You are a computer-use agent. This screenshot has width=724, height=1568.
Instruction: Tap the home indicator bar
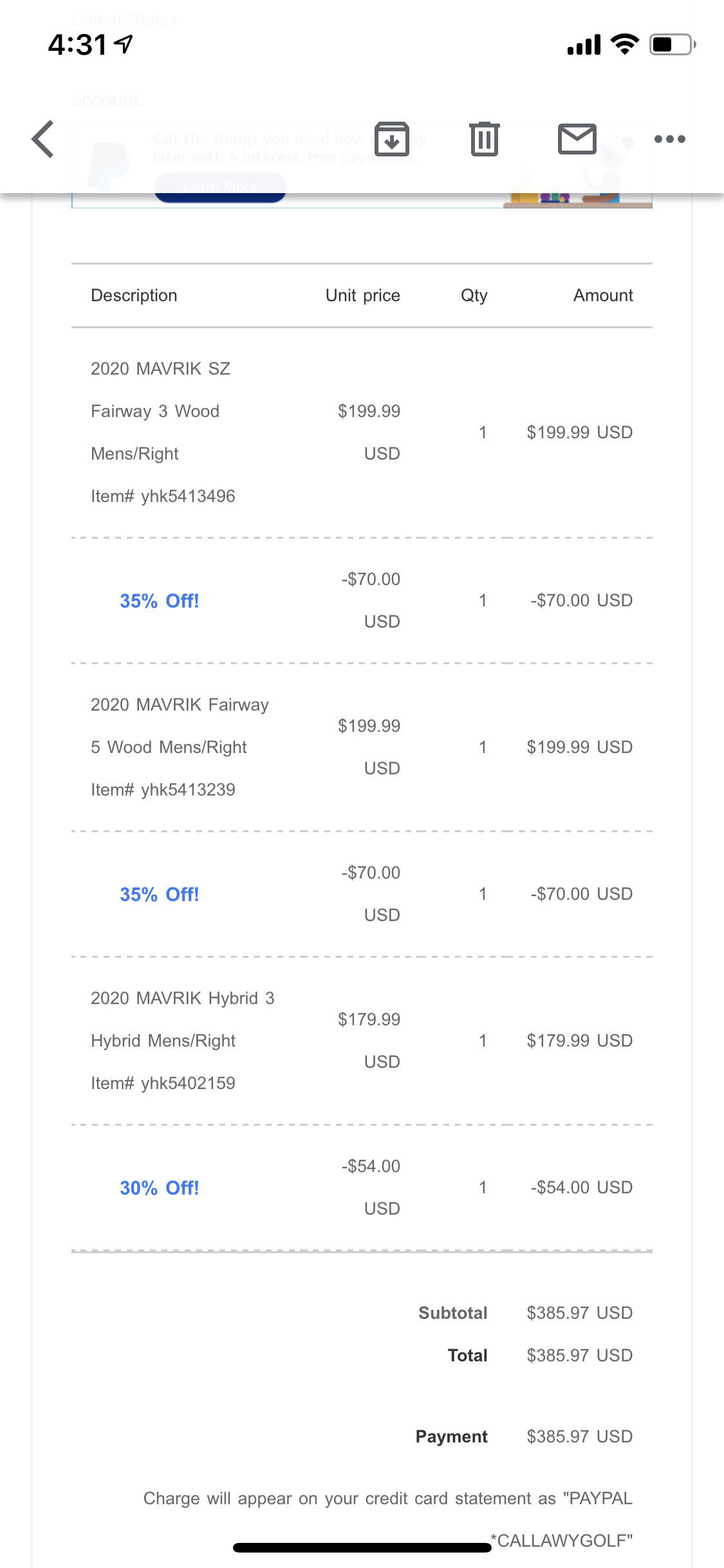pos(362,1547)
